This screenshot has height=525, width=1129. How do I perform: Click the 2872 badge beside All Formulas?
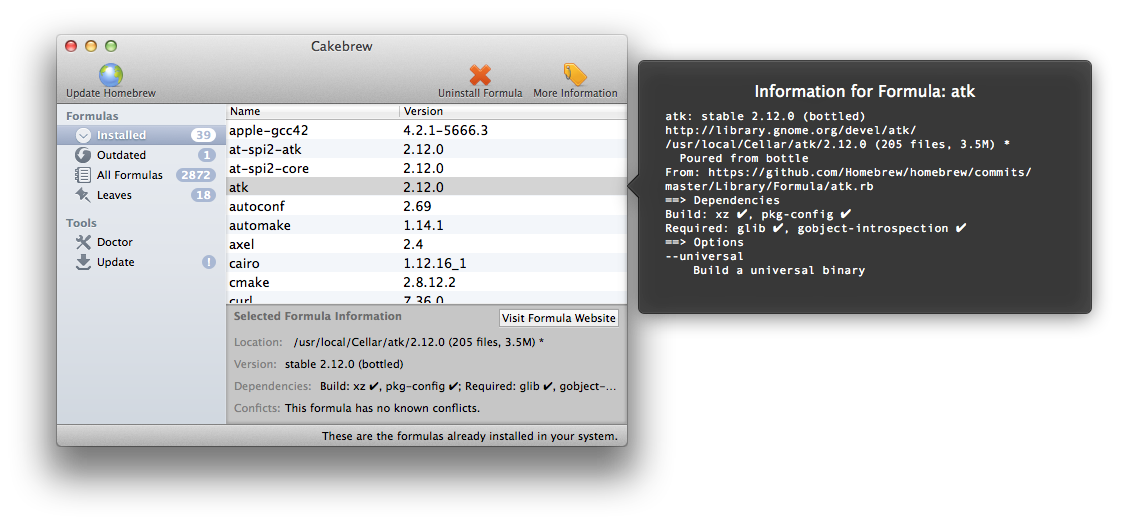197,175
